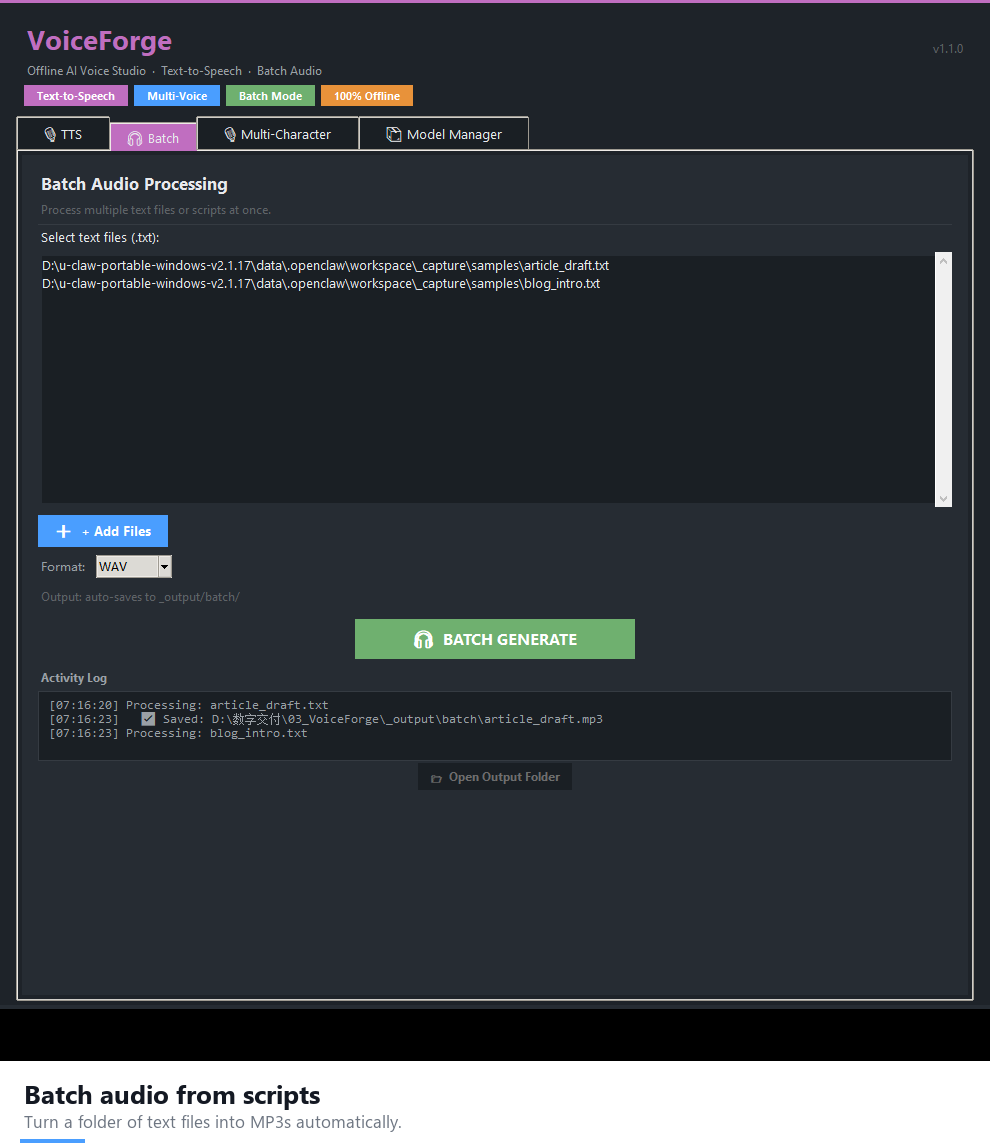Click the plus icon on Add Files
The height and width of the screenshot is (1145, 990).
[x=64, y=532]
